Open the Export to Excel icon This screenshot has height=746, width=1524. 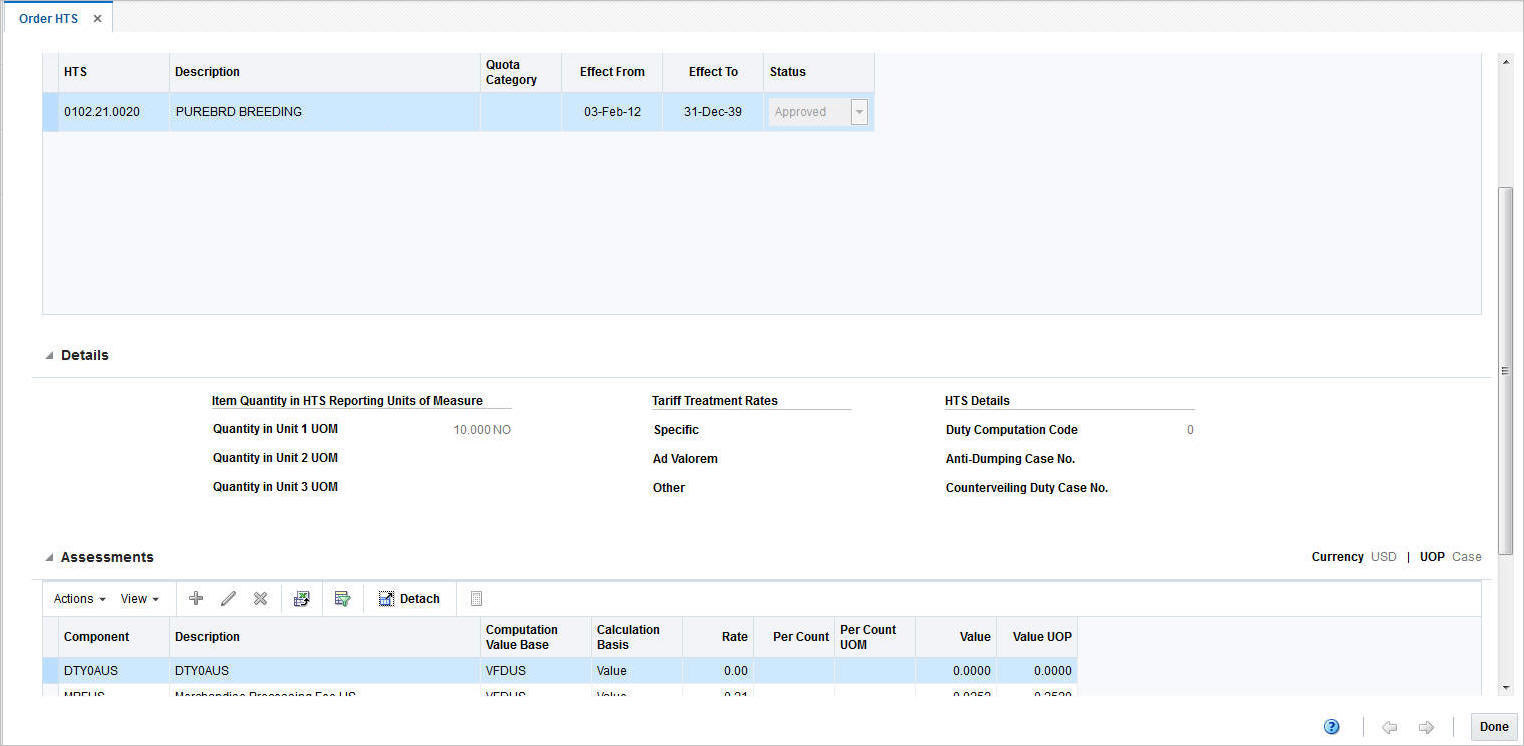(302, 598)
